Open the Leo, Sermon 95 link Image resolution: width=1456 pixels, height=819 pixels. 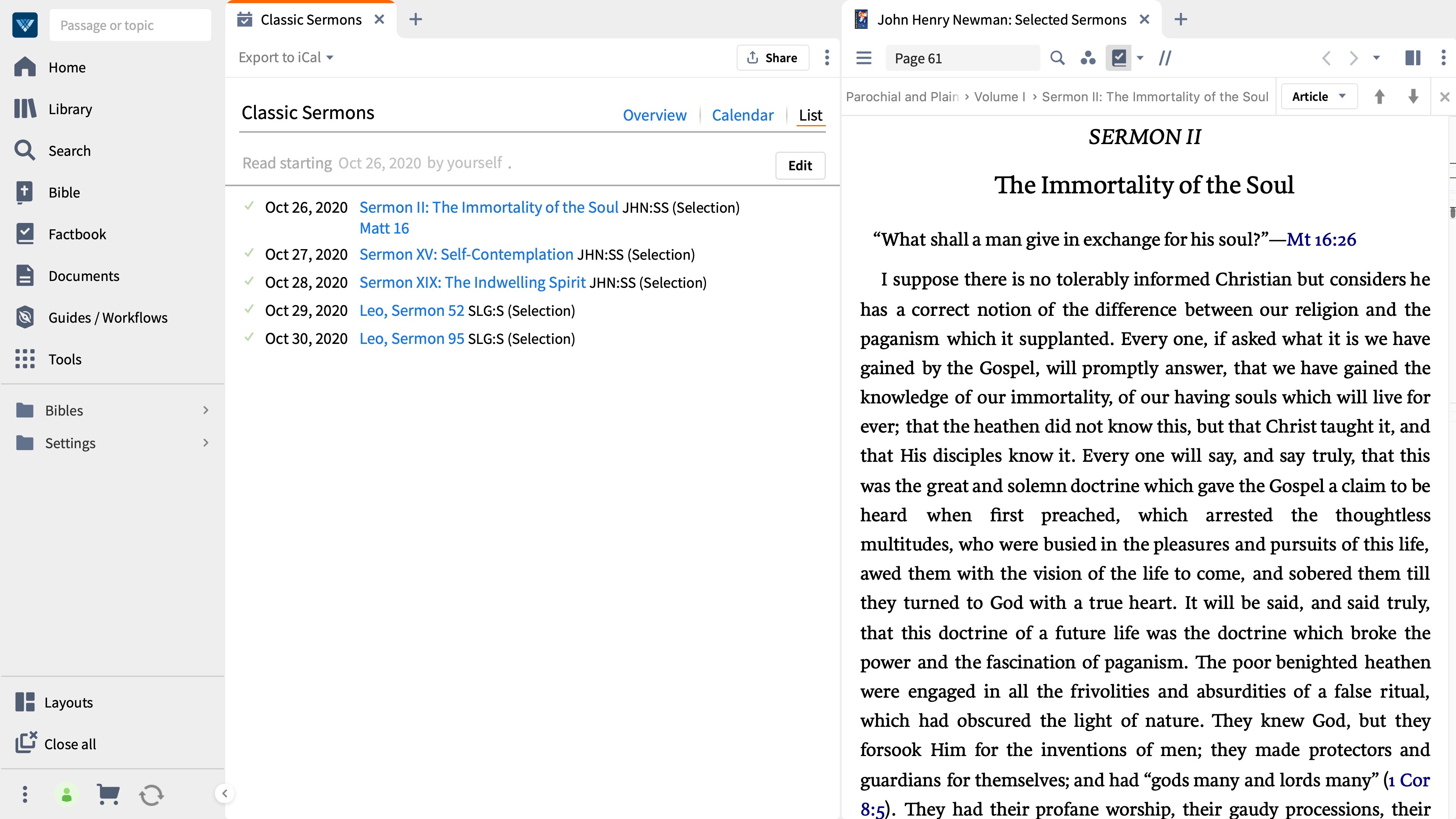pos(411,339)
